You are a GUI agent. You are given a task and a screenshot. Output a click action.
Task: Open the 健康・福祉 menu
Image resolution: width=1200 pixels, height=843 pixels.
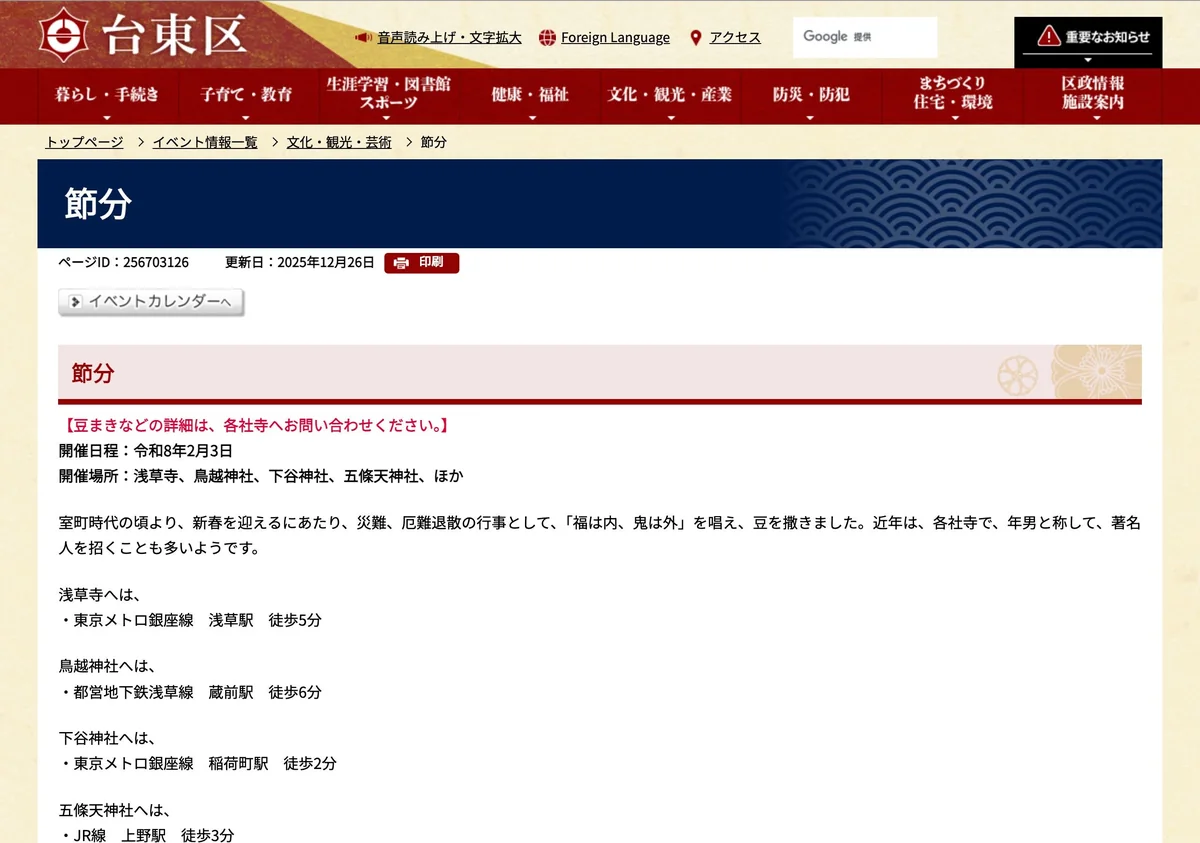pos(530,96)
